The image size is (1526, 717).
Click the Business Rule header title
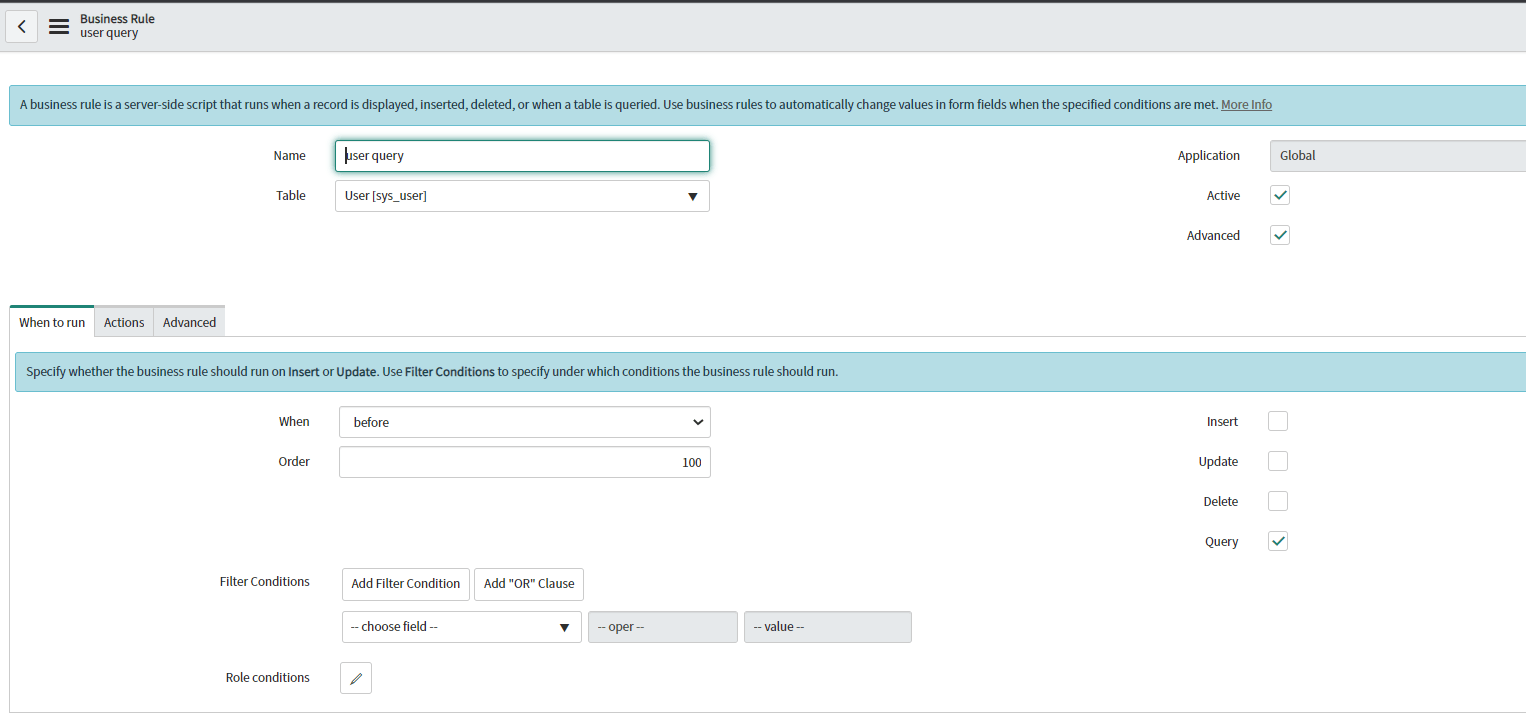tap(117, 19)
